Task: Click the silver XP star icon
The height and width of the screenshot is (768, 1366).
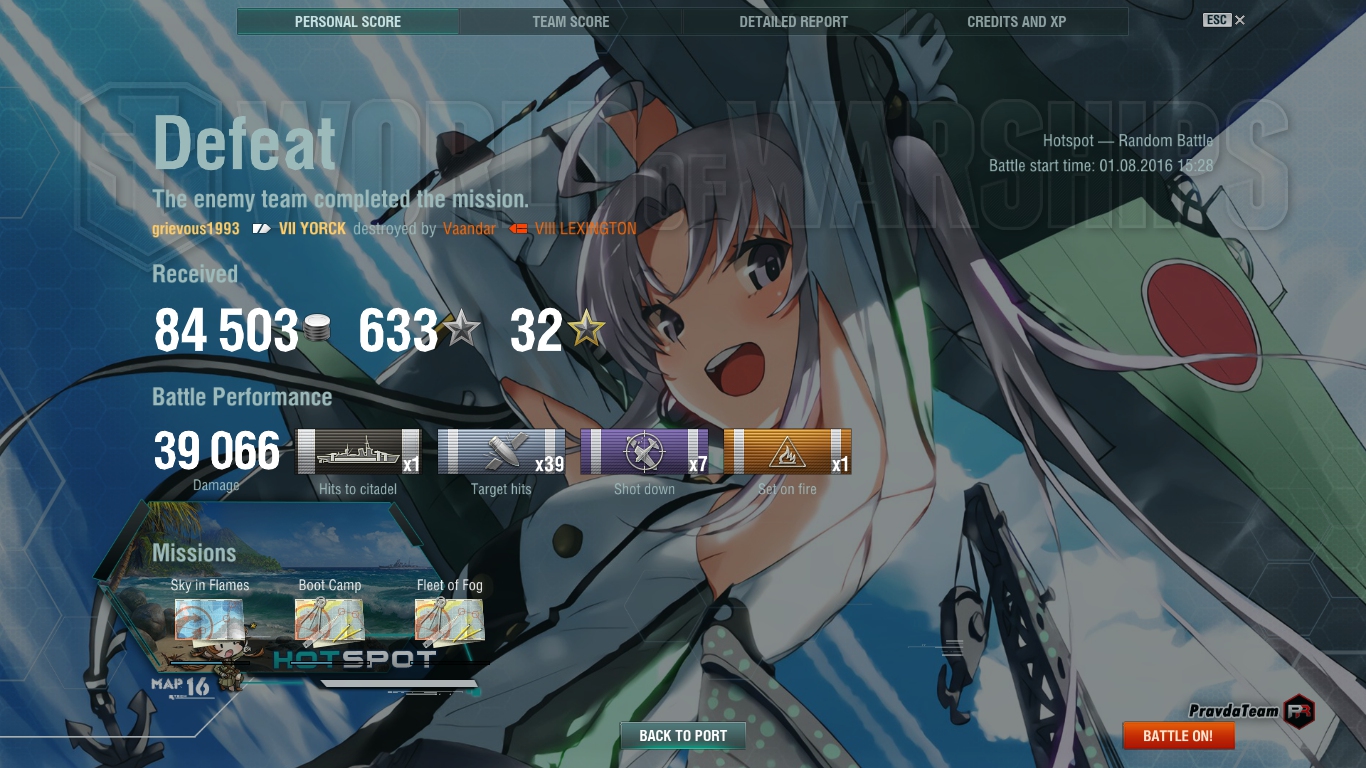Action: (461, 328)
